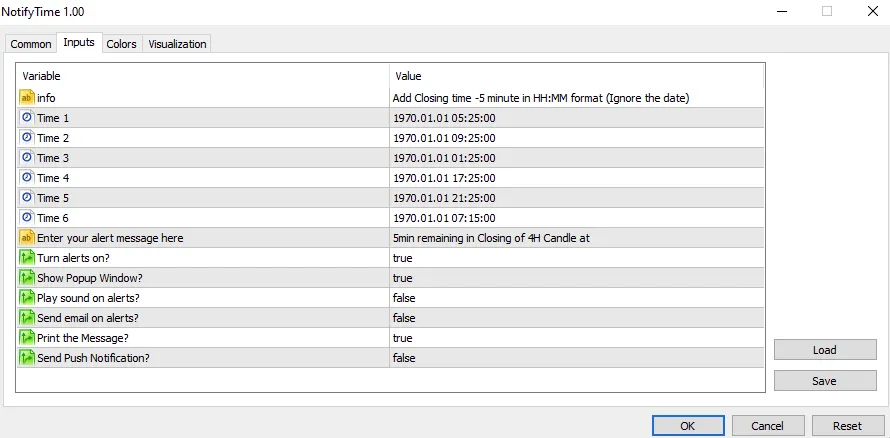Confirm settings with the OK button
Image resolution: width=890 pixels, height=438 pixels.
point(687,426)
